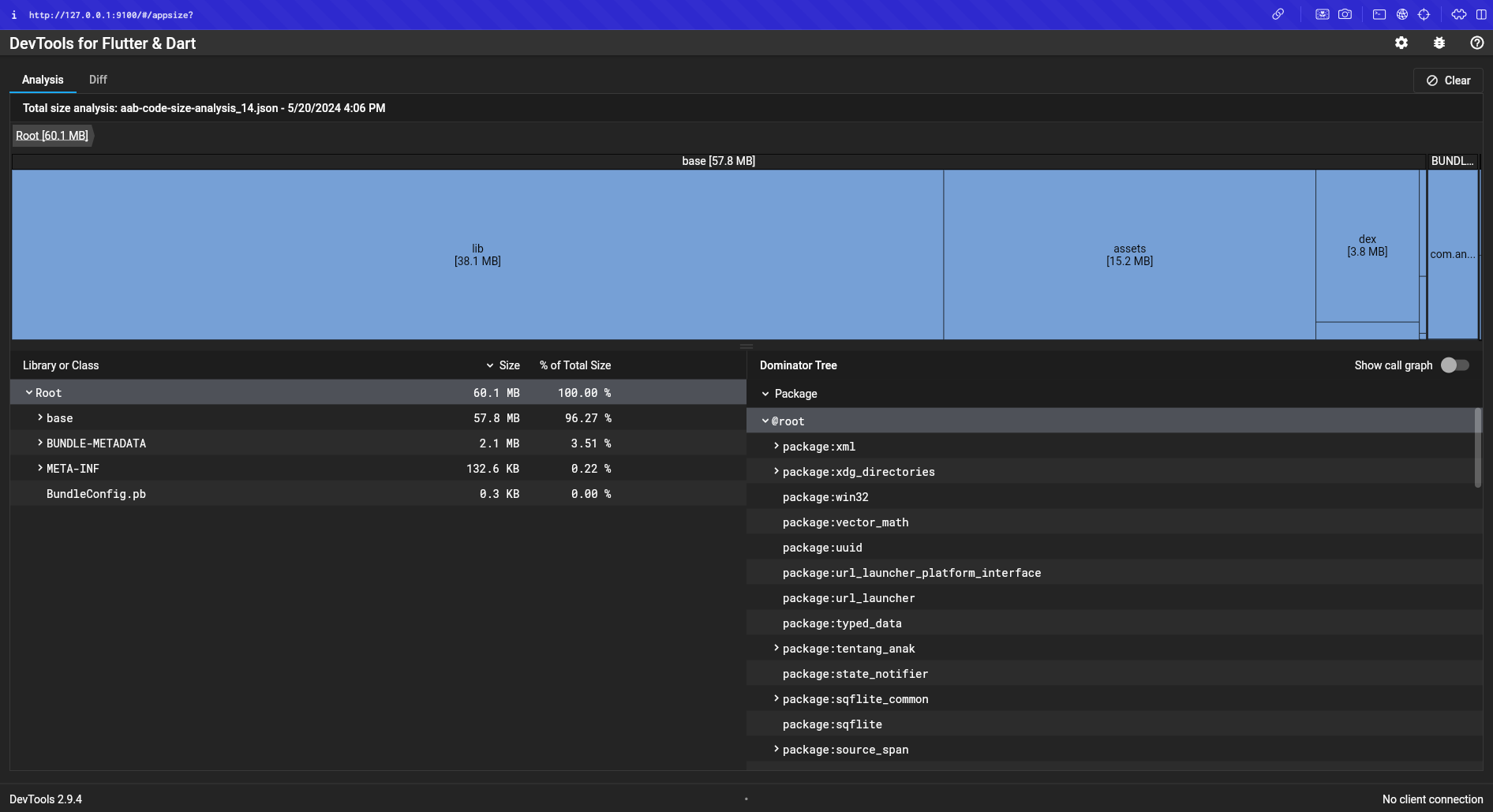
Task: Click the puzzle piece extensions icon
Action: pos(1459,14)
